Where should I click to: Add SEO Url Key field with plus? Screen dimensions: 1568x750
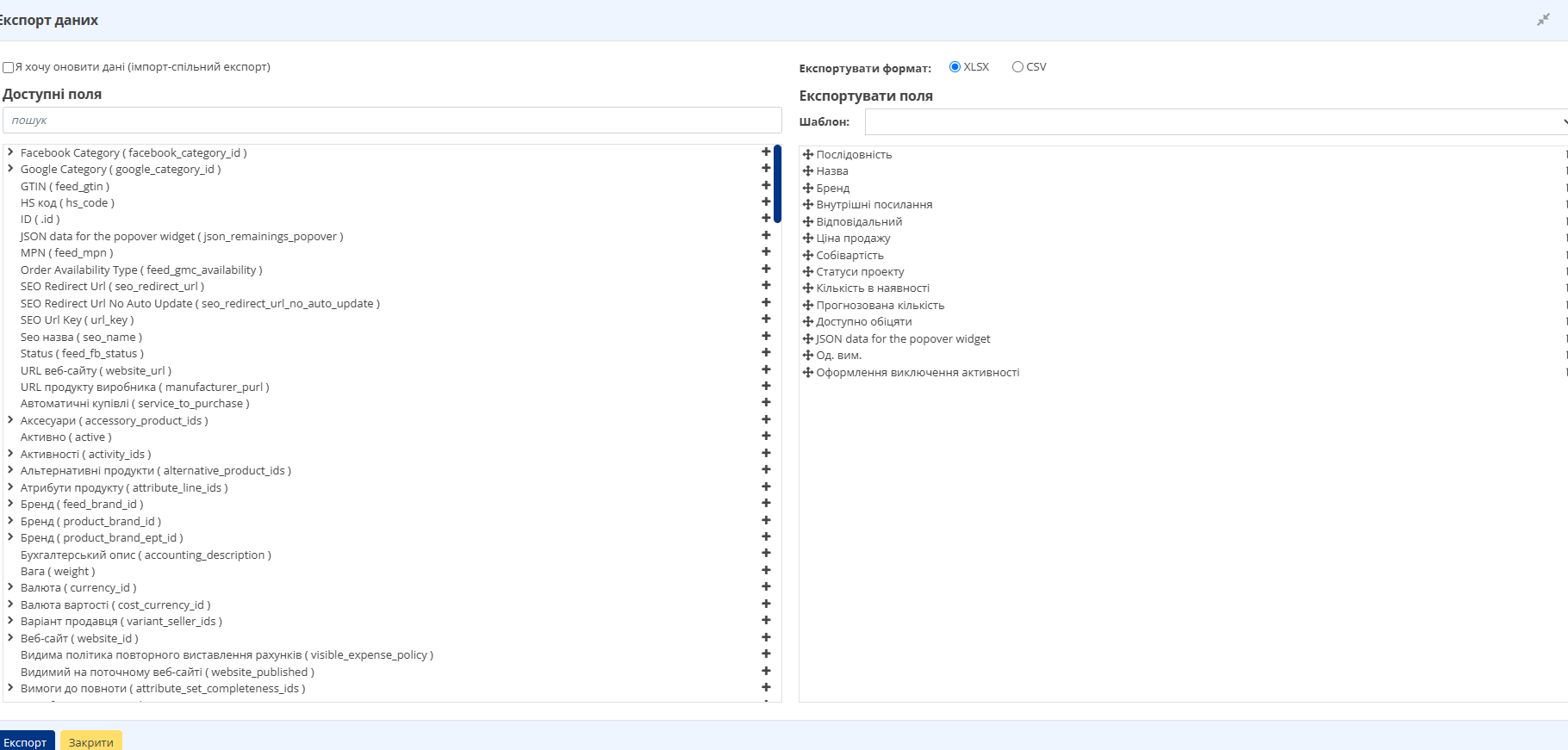point(766,319)
